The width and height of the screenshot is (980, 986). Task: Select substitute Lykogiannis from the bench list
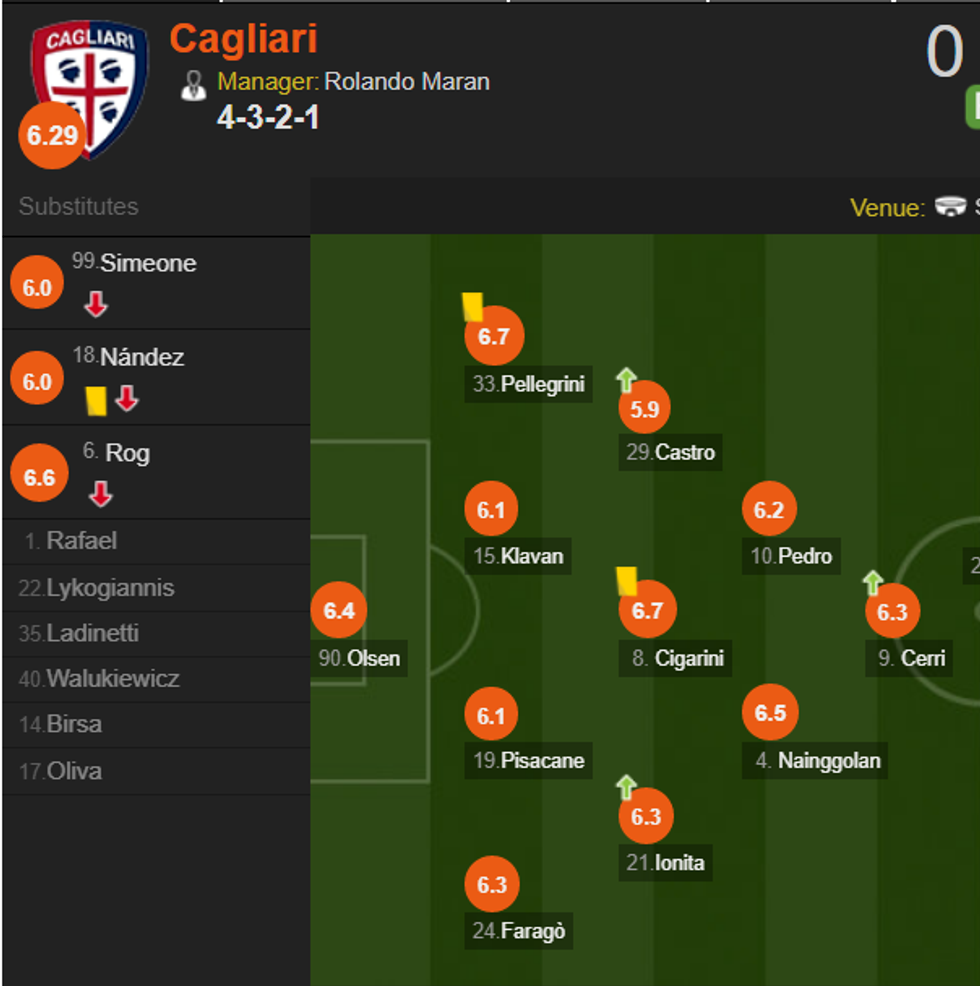click(x=110, y=588)
